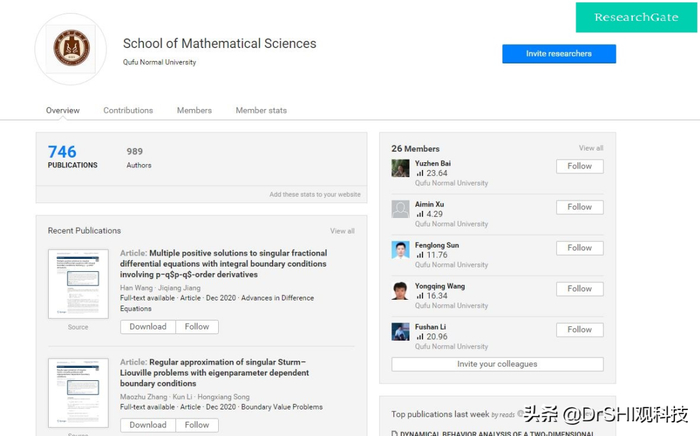Open Aimin Xu's placeholder avatar

point(400,209)
